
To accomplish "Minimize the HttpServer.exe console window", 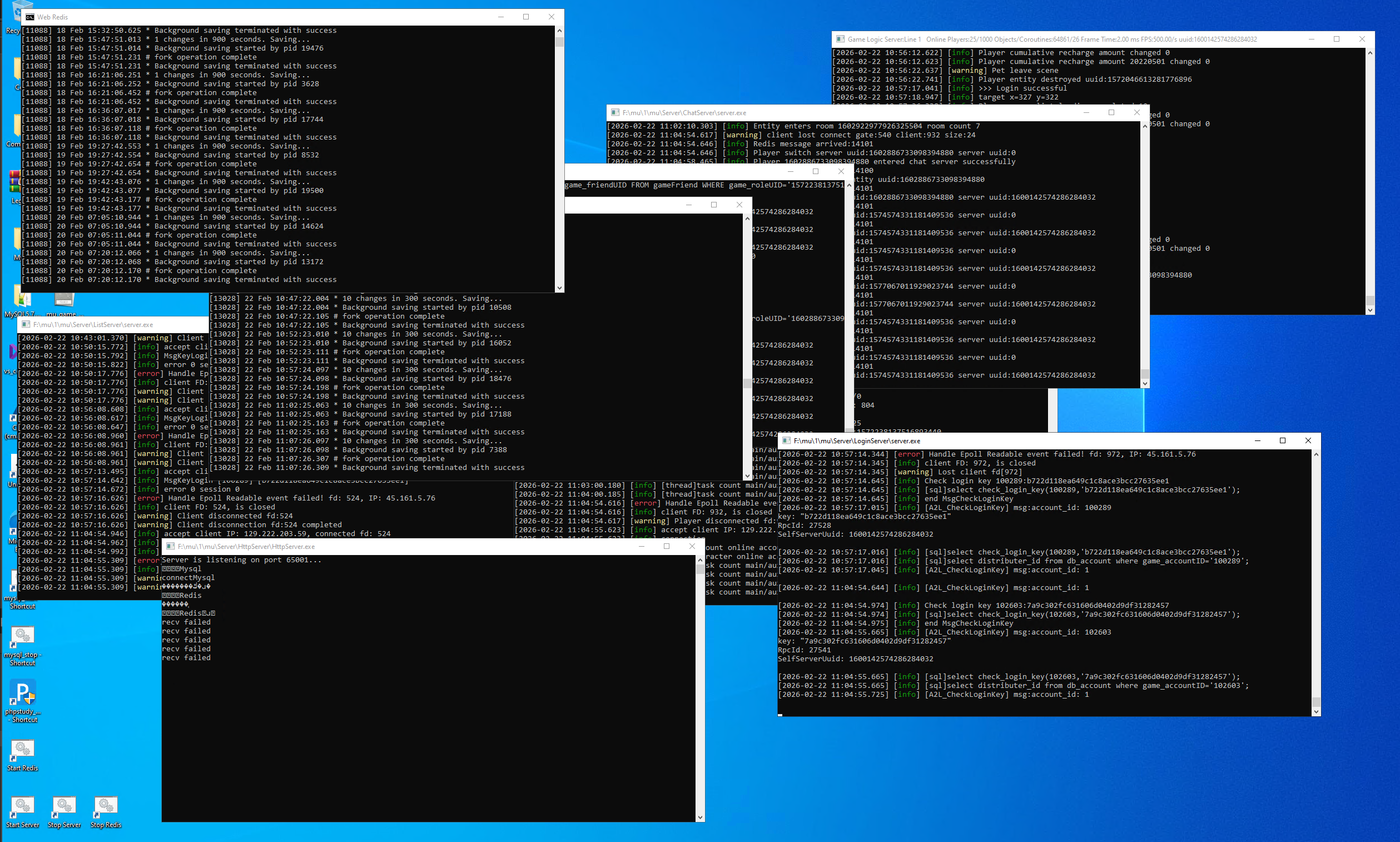I will [642, 546].
